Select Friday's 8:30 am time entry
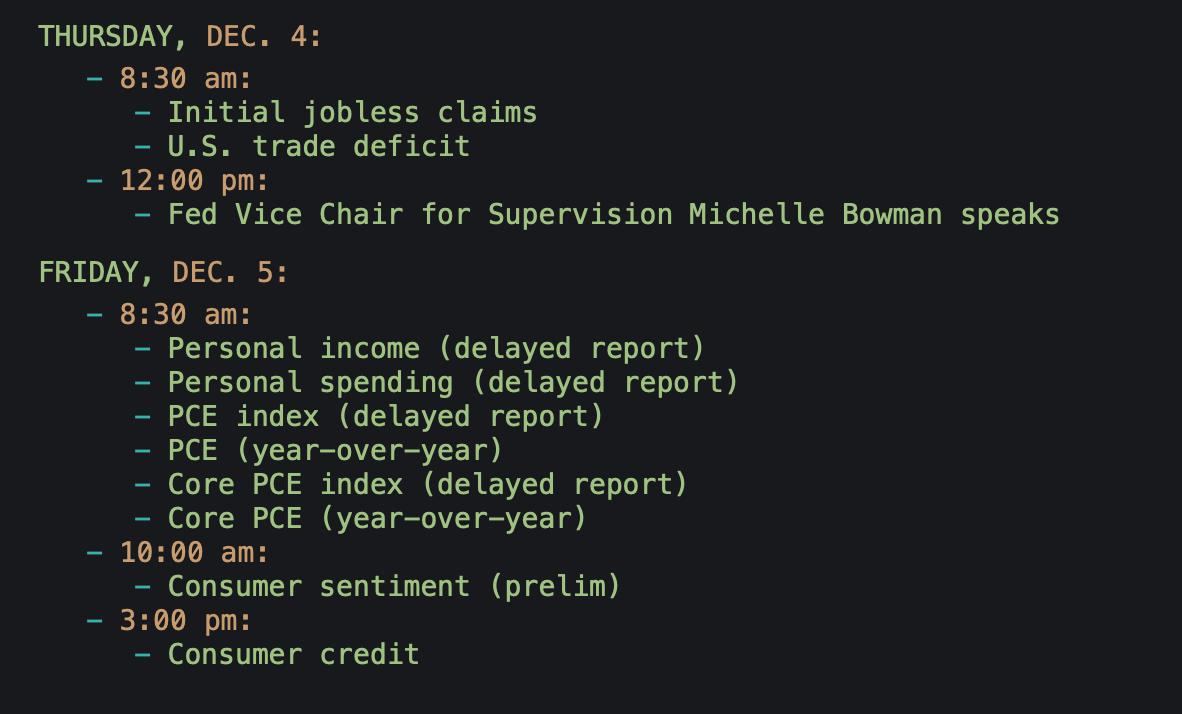 pos(186,315)
